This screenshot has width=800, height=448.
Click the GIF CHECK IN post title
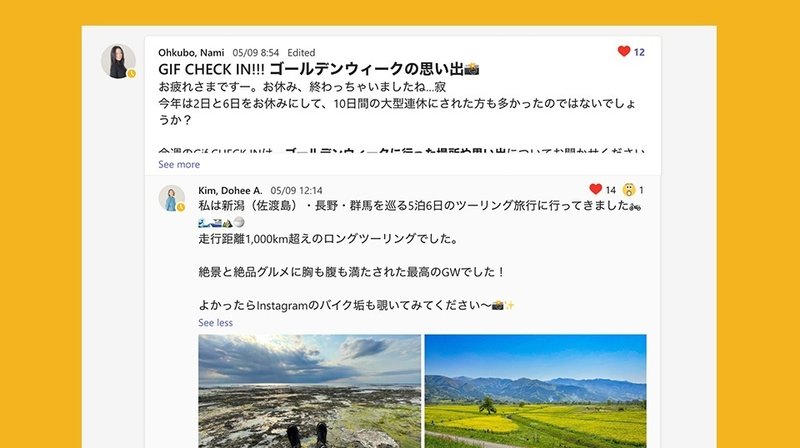pos(318,69)
